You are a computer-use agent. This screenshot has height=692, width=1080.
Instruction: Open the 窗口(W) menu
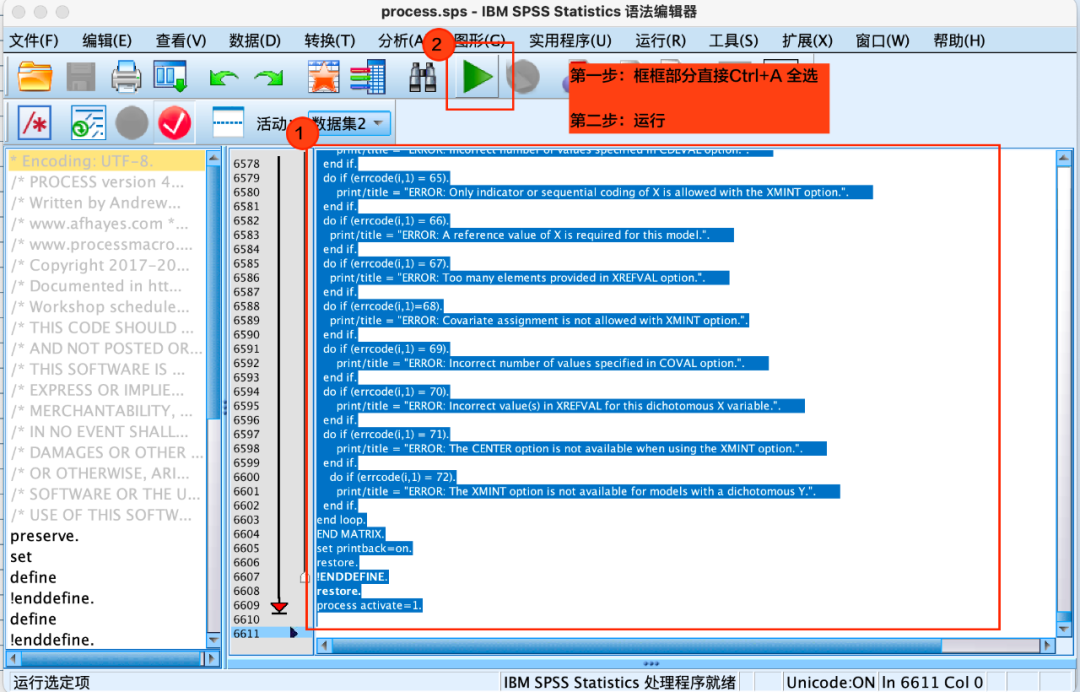tap(882, 41)
